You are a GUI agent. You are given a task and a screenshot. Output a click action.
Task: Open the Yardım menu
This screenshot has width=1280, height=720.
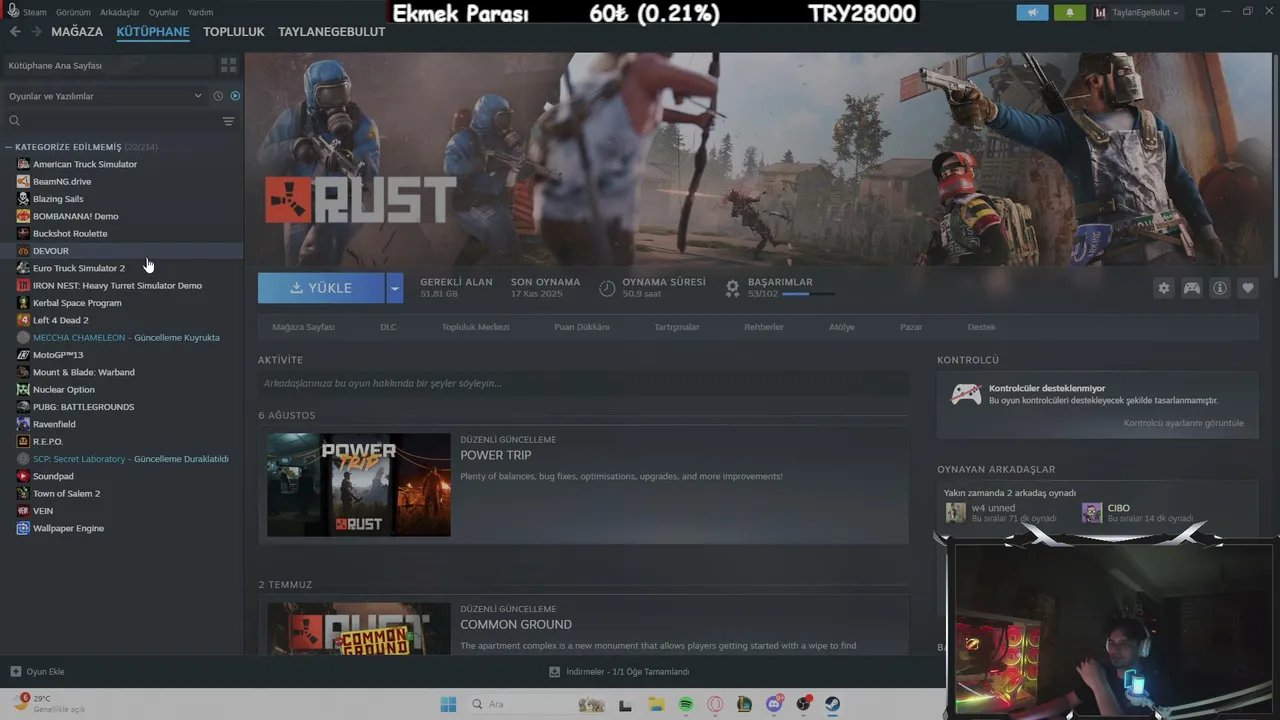coord(200,12)
